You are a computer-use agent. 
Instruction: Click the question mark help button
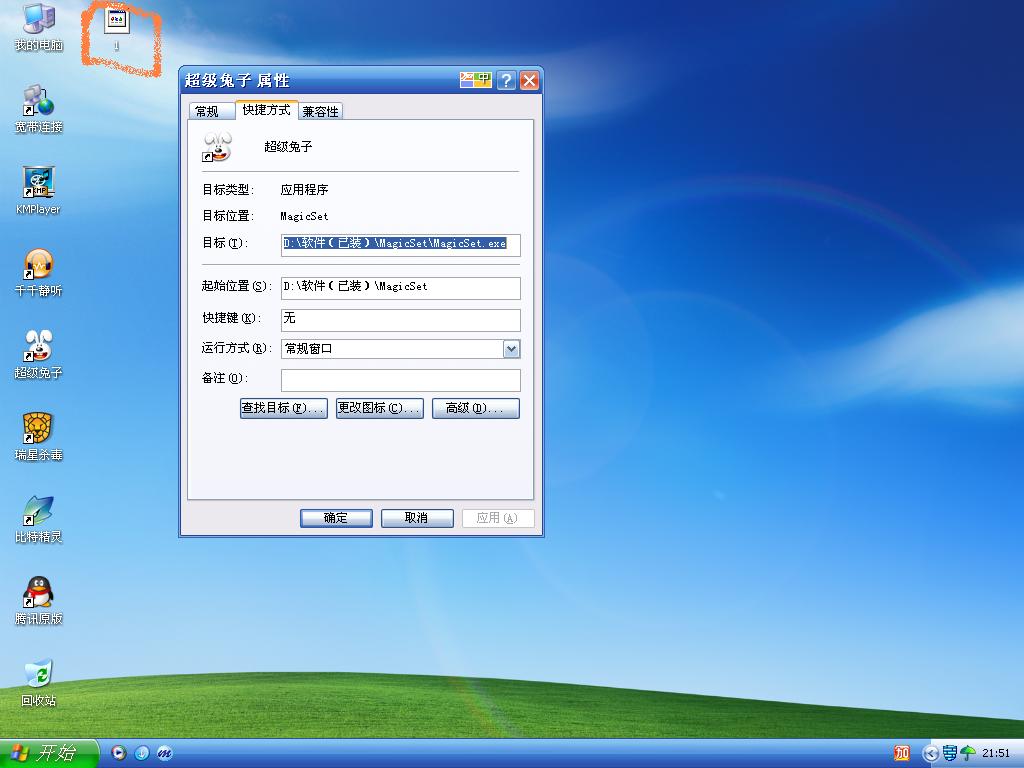tap(506, 80)
